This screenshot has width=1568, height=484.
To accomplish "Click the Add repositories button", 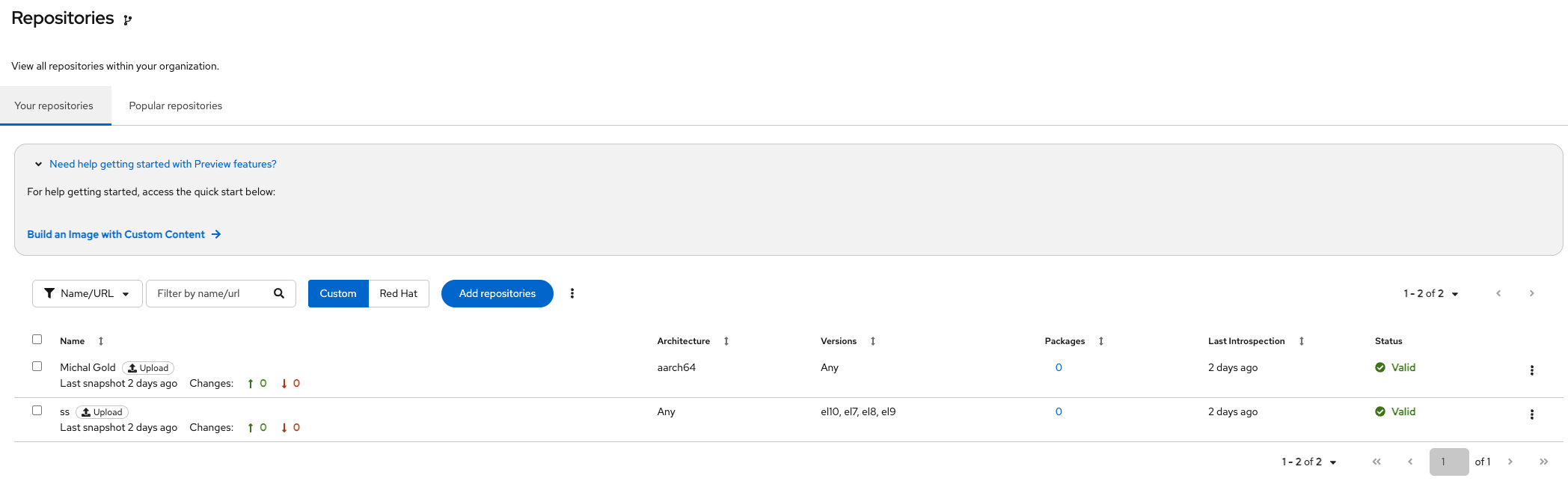I will point(497,293).
